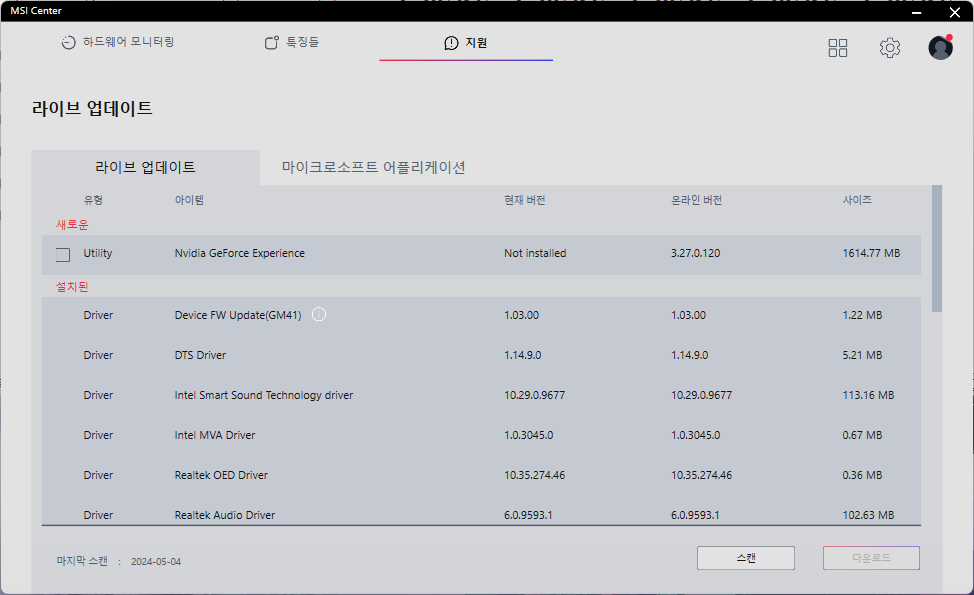Click the 현재 버전 column header
Screen dimensions: 974x595
(x=525, y=200)
